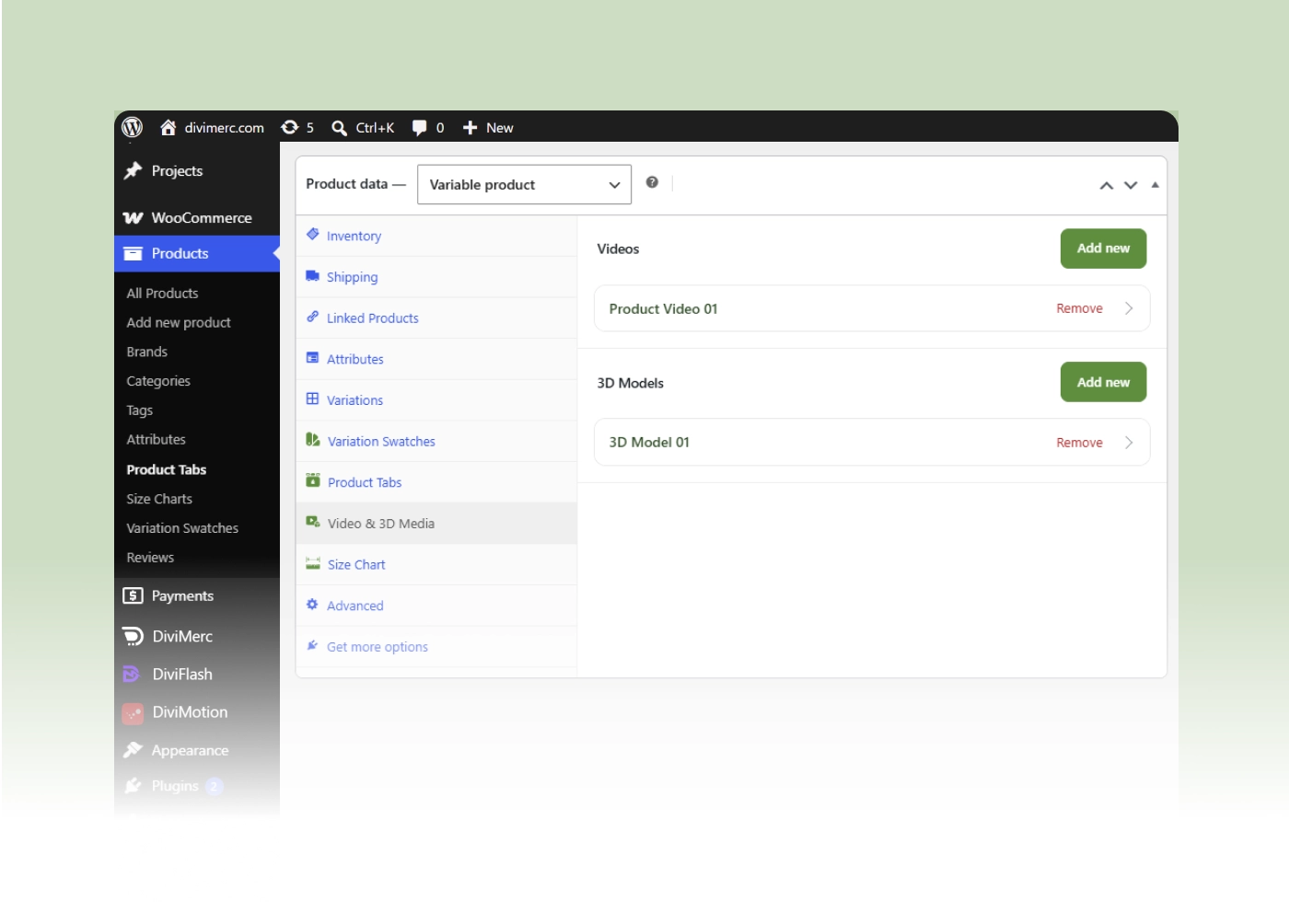Open the divimerc.com home icon

click(x=168, y=127)
